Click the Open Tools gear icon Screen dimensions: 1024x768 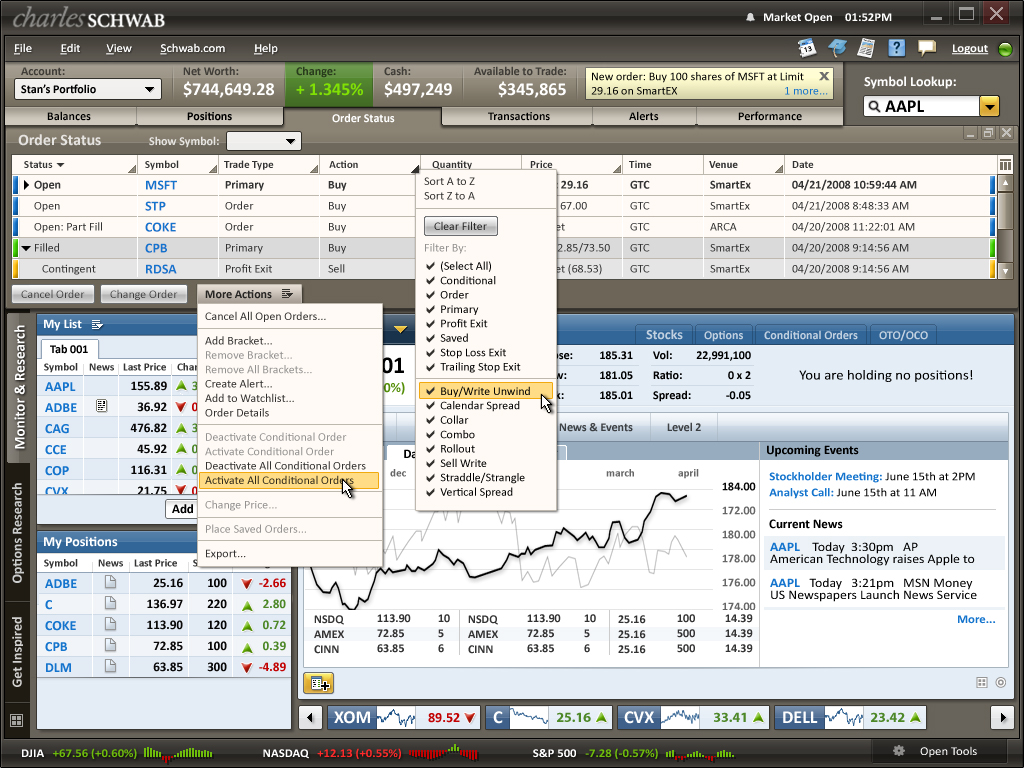tap(899, 751)
